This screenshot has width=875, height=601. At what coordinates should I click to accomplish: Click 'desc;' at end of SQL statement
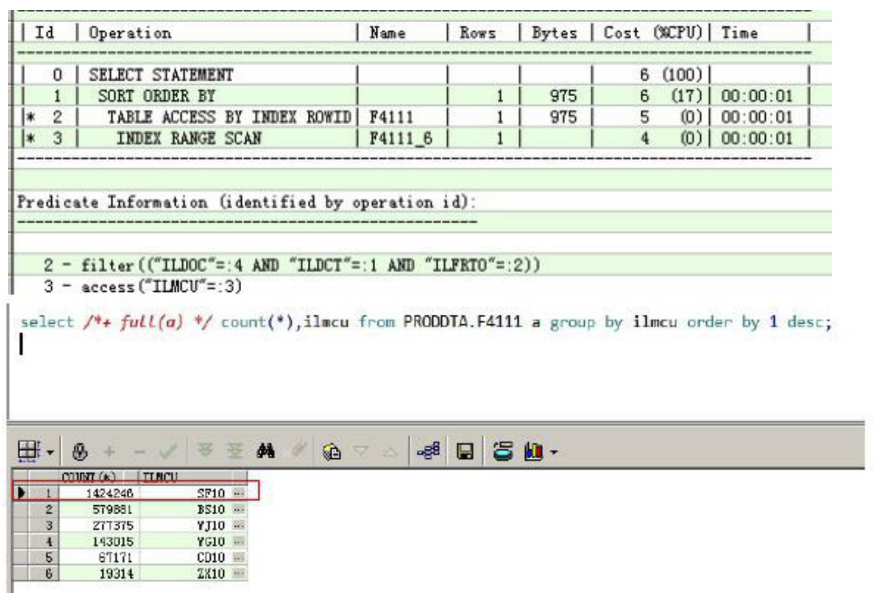click(809, 322)
